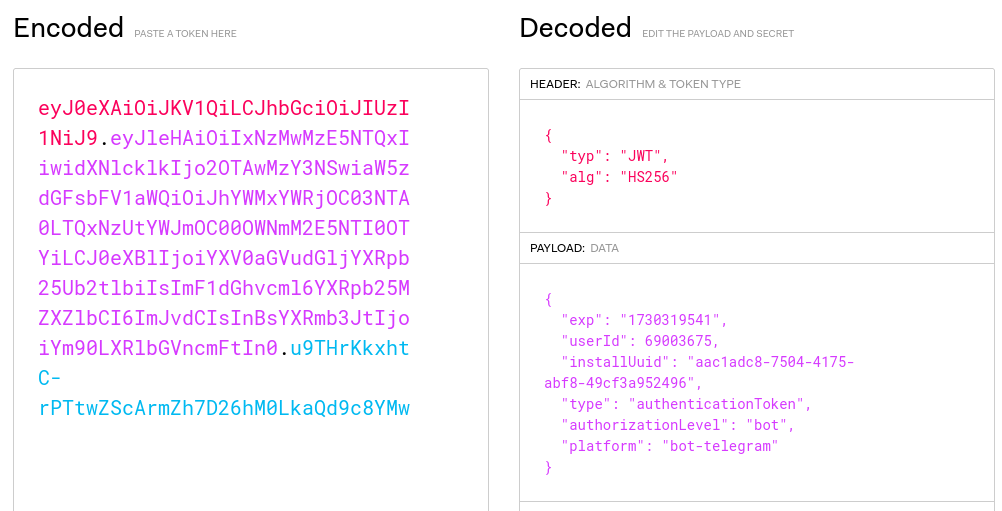1002x511 pixels.
Task: Place cursor on the "alg": "HS256" line
Action: (619, 177)
